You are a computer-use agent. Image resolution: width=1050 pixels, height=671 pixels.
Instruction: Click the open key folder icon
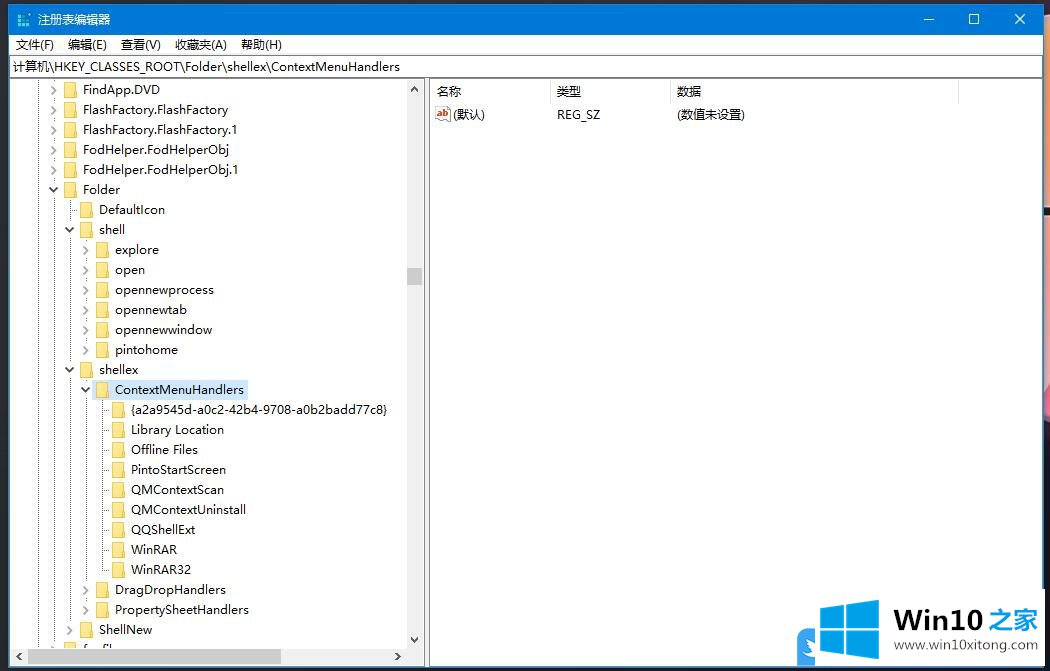(x=102, y=271)
